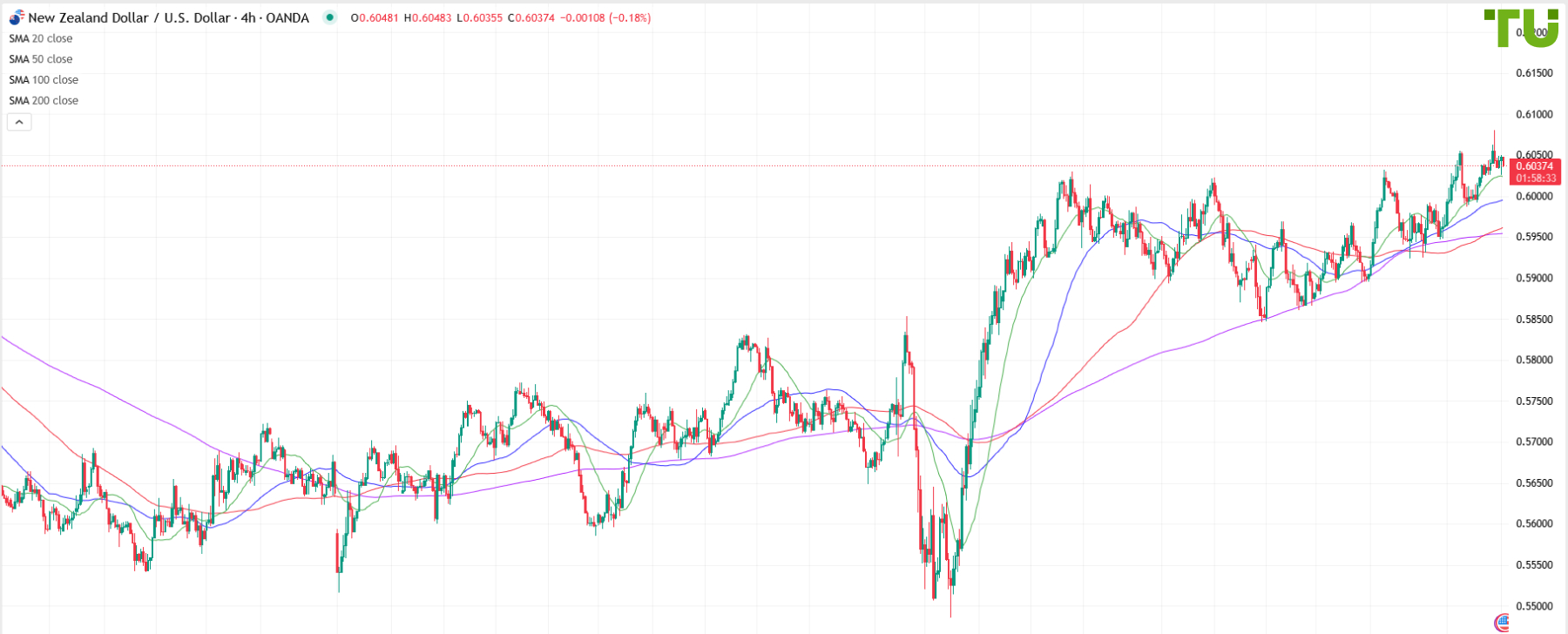Screen dimensions: 1568x634
Task: Click the 0.58500 price axis label
Action: click(x=1534, y=320)
